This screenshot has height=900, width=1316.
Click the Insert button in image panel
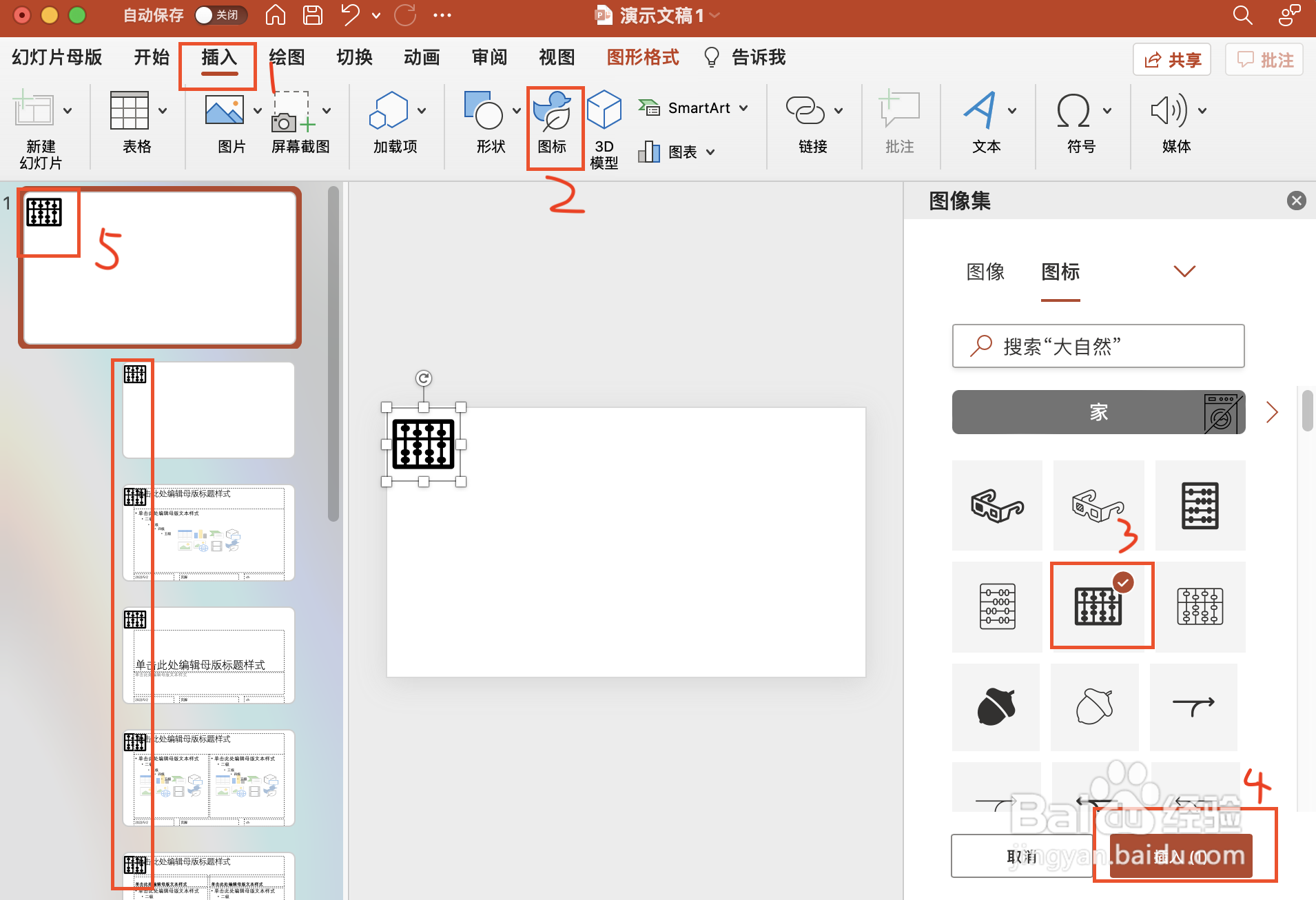pyautogui.click(x=1181, y=857)
